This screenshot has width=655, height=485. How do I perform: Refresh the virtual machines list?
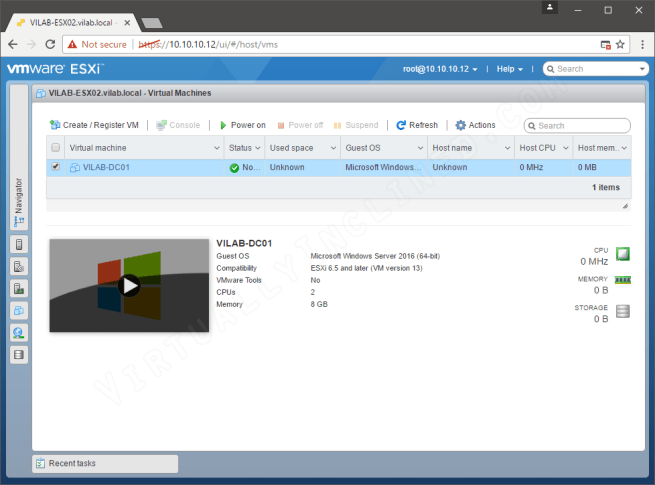point(417,125)
